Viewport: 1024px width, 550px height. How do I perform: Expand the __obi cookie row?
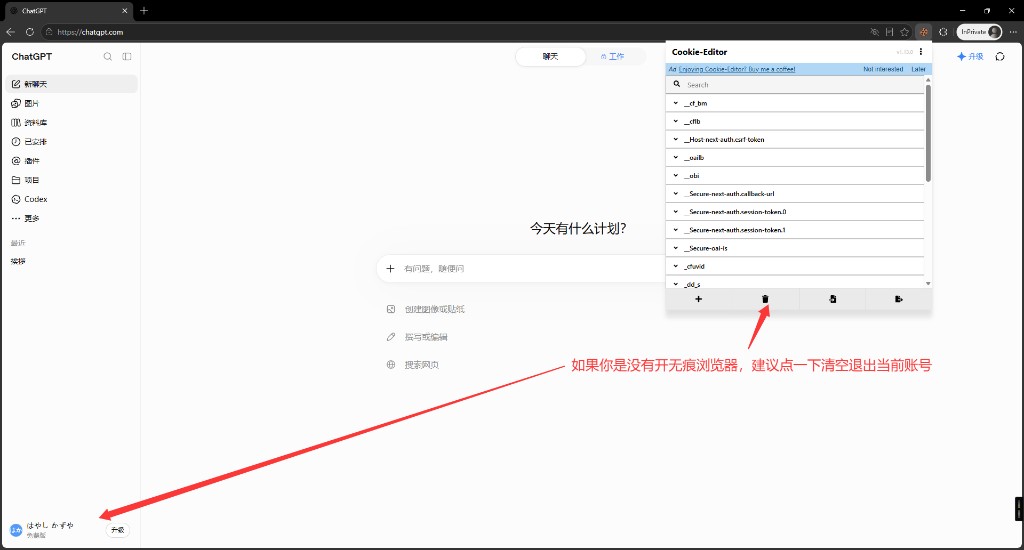click(x=795, y=176)
